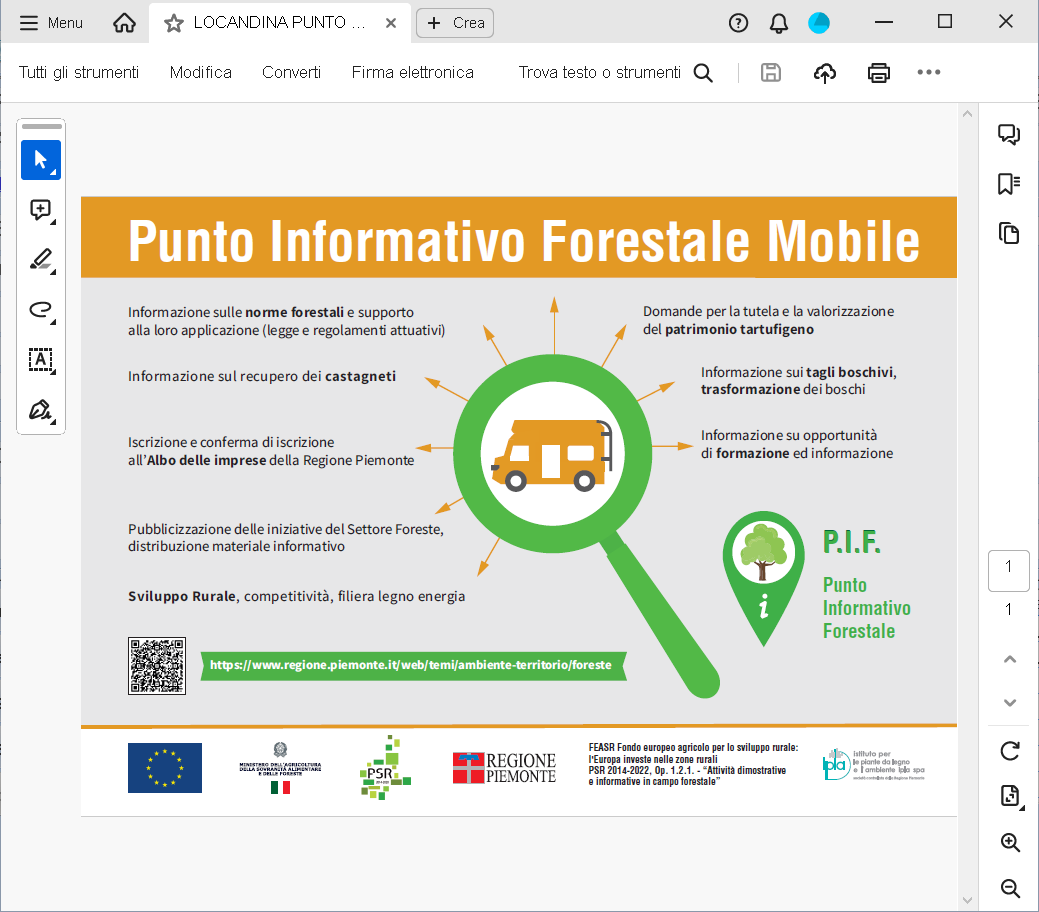The image size is (1039, 912).
Task: Open the Menu hamburger button
Action: point(51,23)
